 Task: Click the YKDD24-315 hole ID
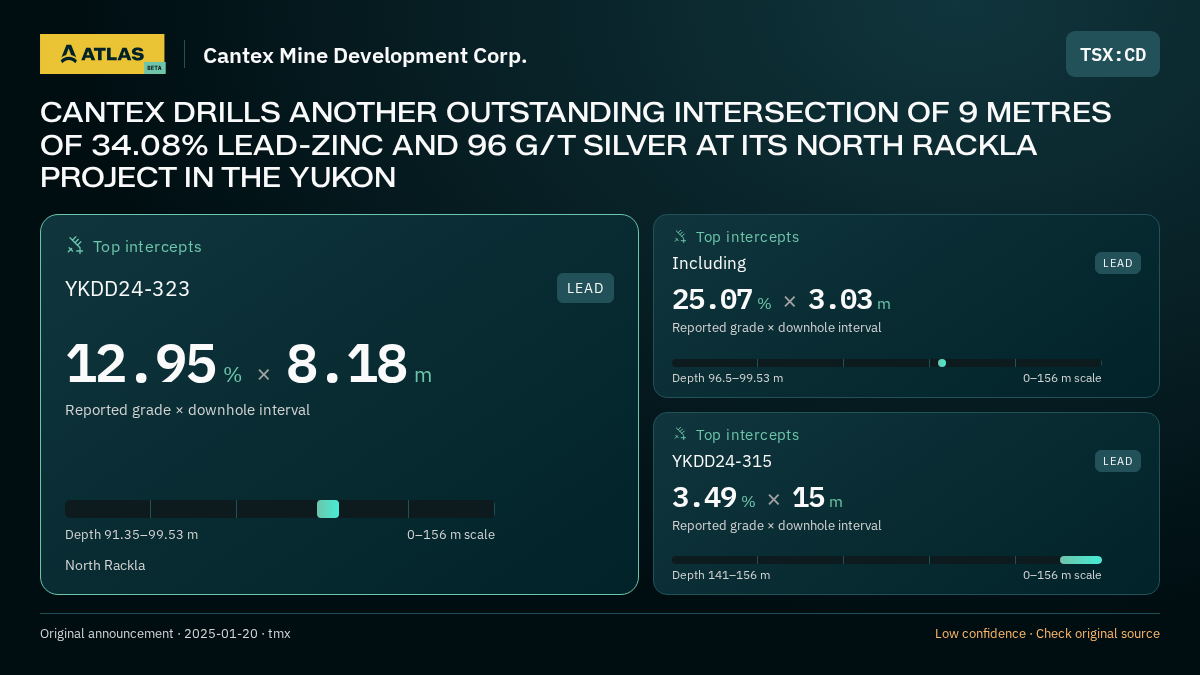point(722,461)
